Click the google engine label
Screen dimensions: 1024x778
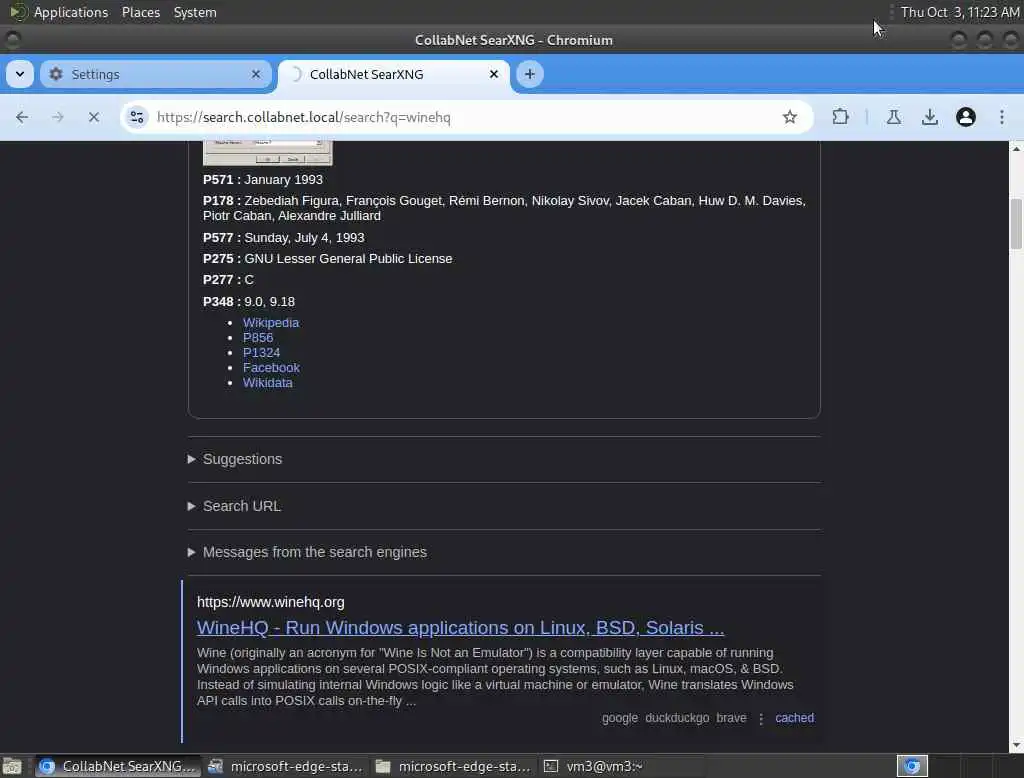coord(620,717)
